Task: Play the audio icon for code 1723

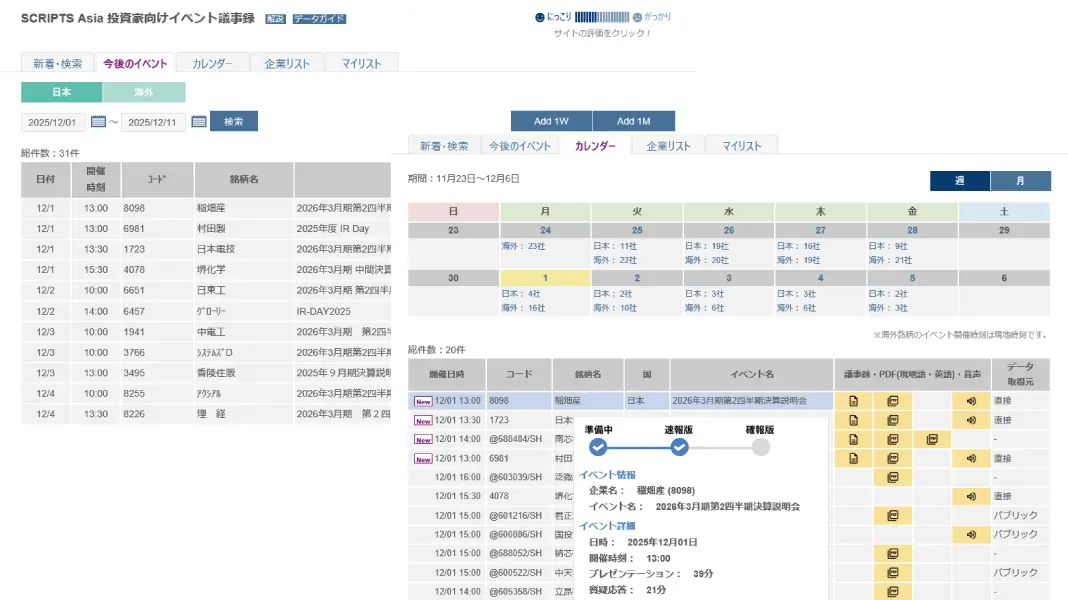Action: (x=971, y=420)
